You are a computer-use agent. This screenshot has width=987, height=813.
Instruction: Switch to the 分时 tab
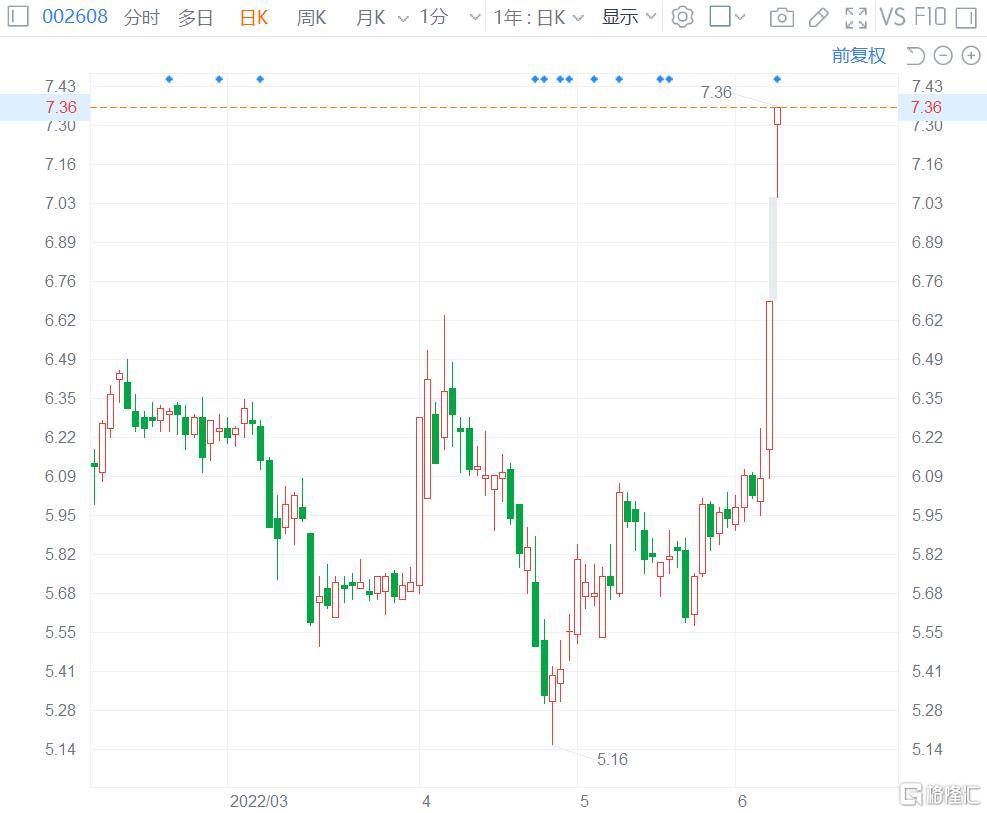point(142,17)
